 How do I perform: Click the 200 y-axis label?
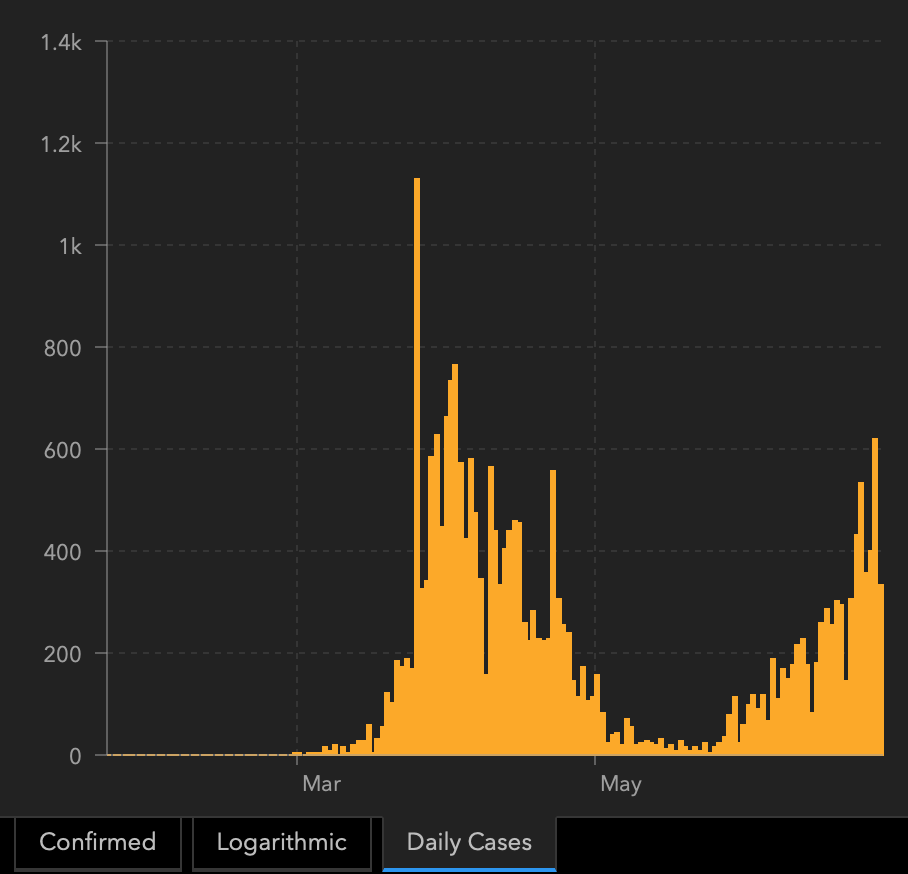tap(63, 654)
